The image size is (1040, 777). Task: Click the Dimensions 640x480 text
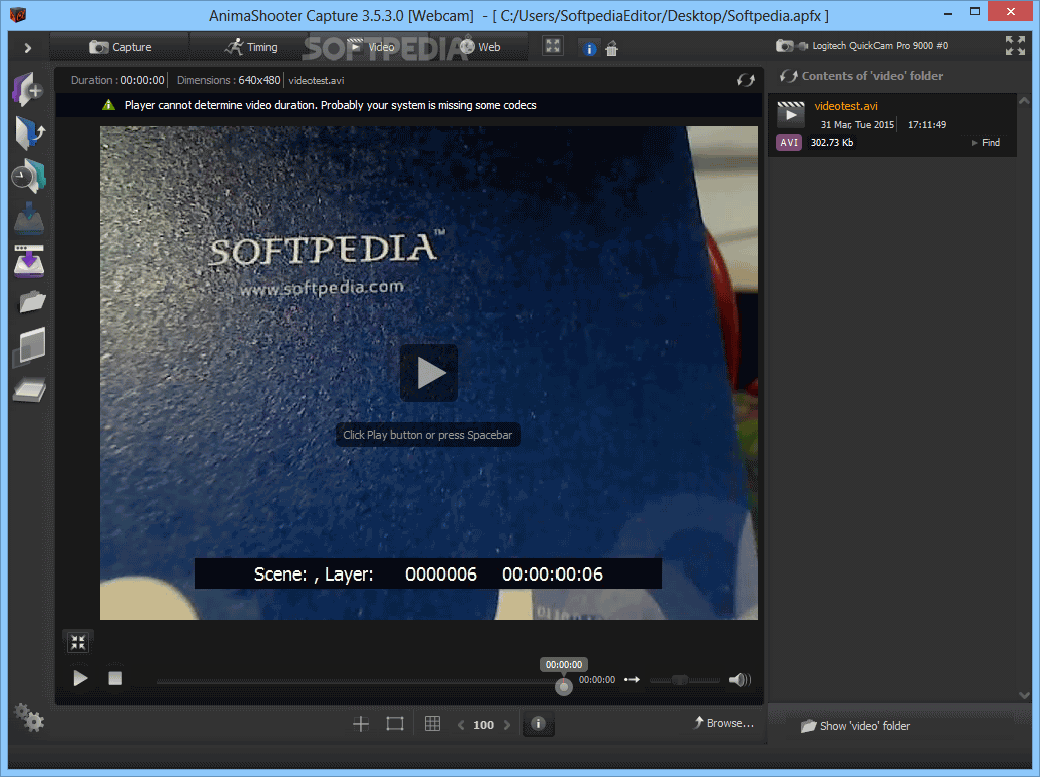(228, 80)
